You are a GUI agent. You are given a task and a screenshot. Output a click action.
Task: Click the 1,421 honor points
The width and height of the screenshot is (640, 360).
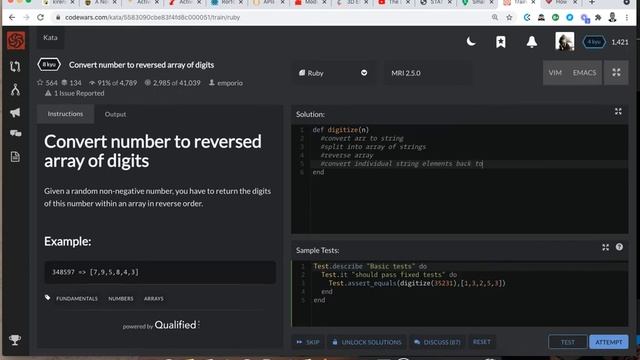tap(620, 42)
